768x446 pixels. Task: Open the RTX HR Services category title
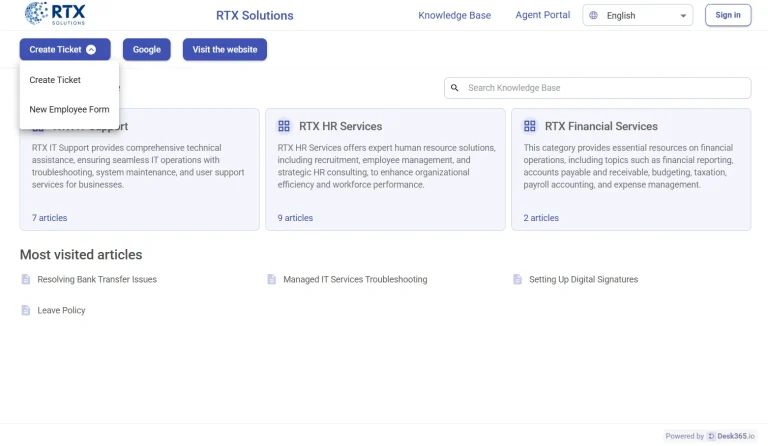[340, 126]
